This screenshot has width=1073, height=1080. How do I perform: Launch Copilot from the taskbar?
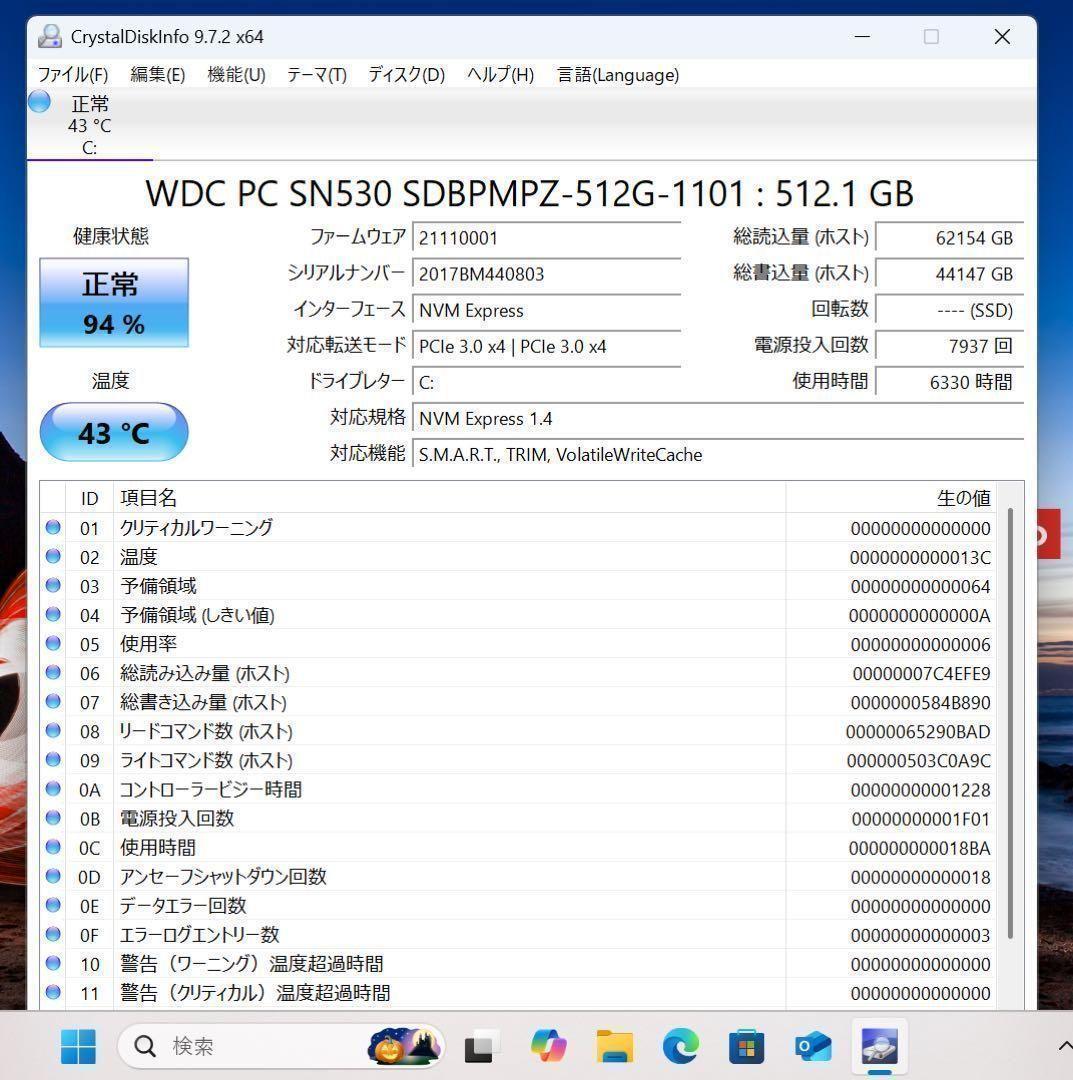coord(547,1046)
